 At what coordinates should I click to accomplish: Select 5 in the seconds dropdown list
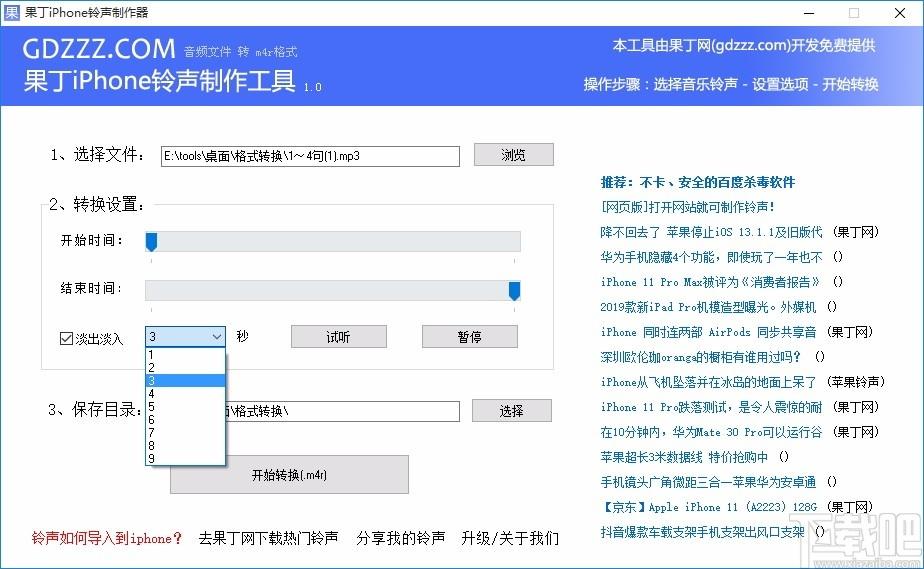(185, 406)
